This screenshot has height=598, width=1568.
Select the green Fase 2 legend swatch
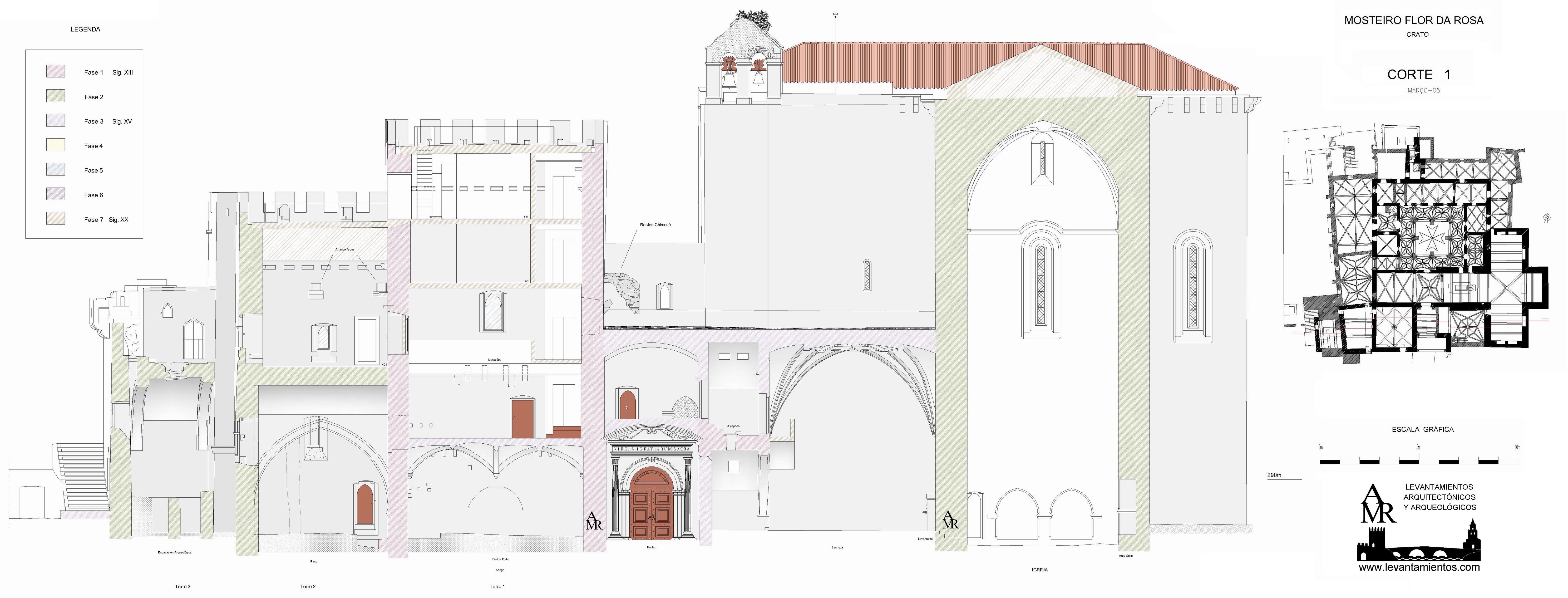(x=55, y=96)
